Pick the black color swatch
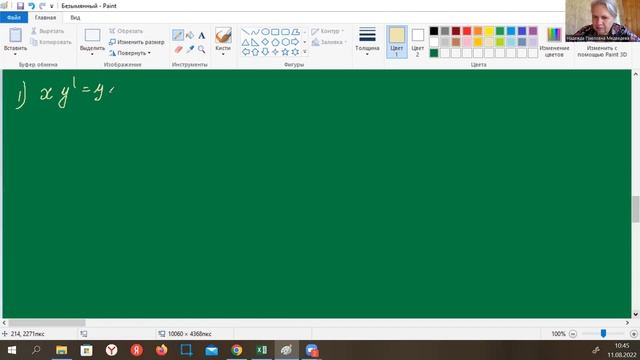 [x=434, y=31]
